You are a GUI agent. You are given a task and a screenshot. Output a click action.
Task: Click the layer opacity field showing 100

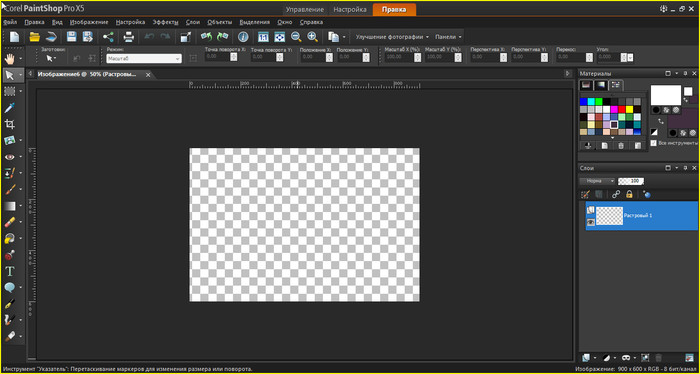(630, 181)
